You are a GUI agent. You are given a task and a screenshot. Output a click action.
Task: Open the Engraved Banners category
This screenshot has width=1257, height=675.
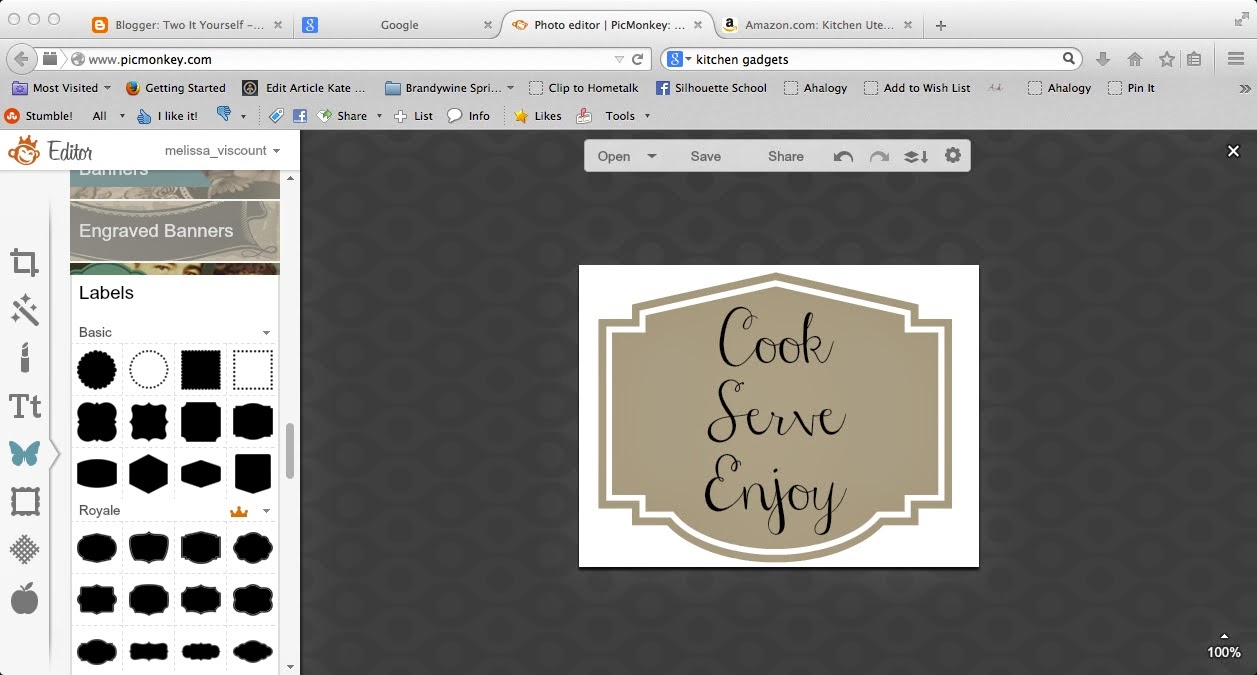click(x=175, y=231)
